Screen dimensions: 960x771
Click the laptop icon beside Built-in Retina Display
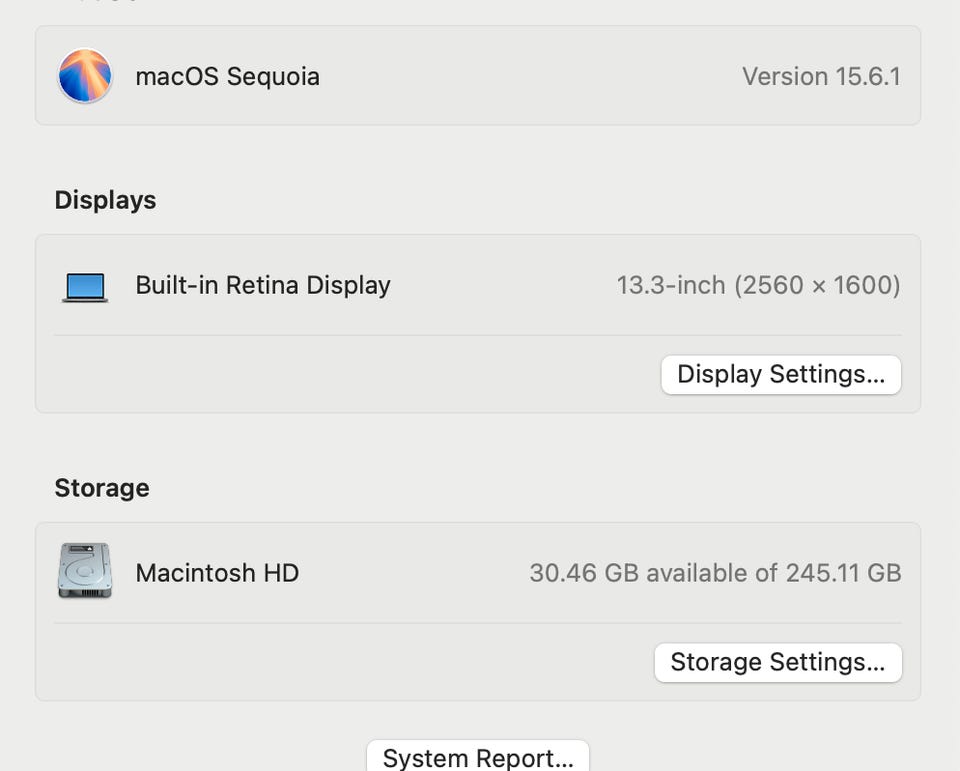point(85,287)
